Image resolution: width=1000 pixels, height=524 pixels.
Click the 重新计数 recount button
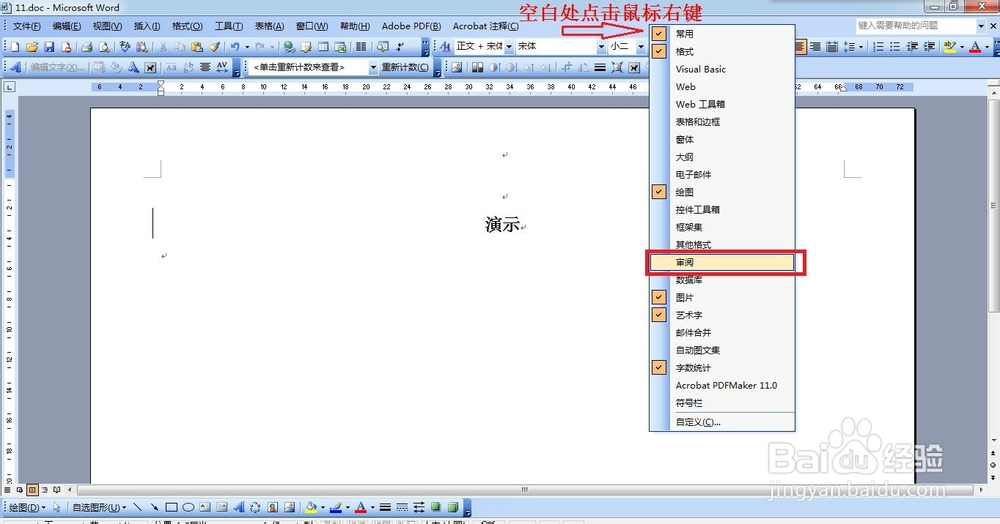coord(405,67)
